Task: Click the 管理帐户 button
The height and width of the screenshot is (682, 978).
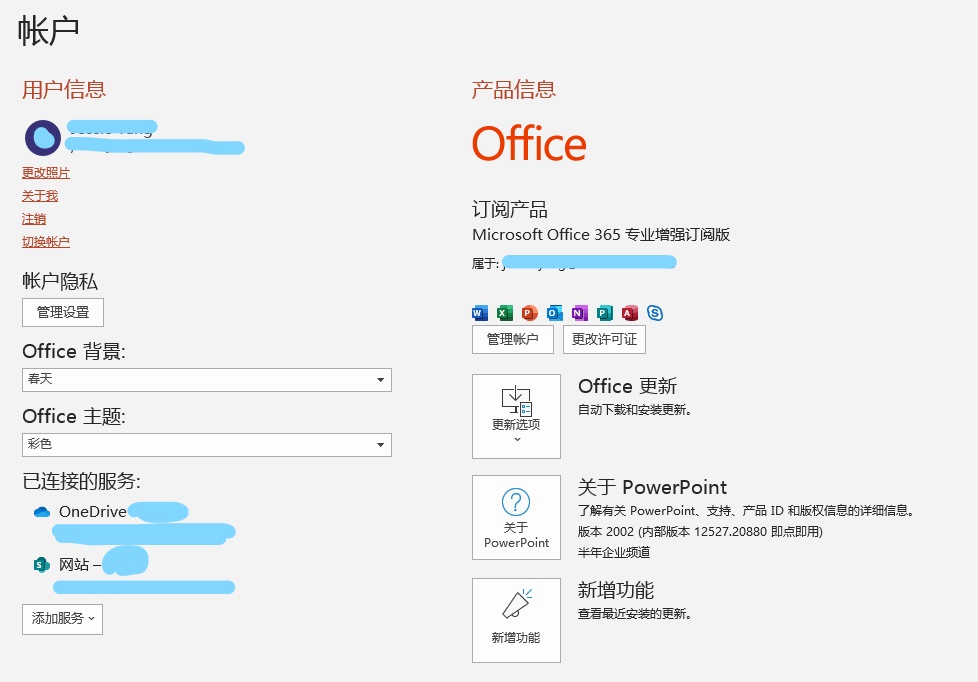Action: coord(513,339)
